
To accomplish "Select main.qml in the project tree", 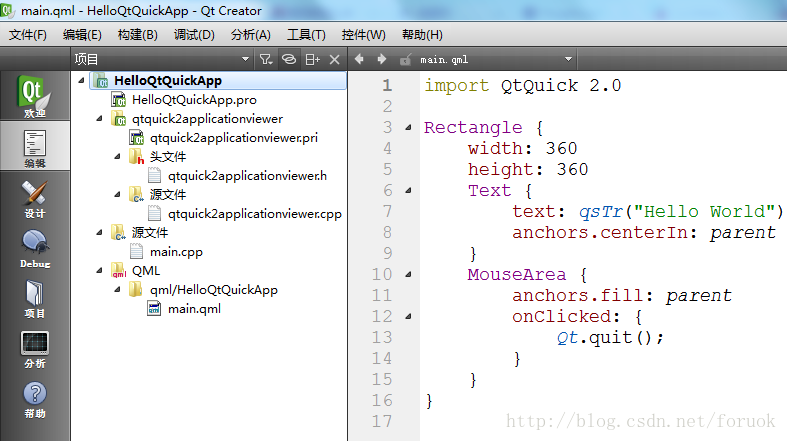I will (x=194, y=309).
